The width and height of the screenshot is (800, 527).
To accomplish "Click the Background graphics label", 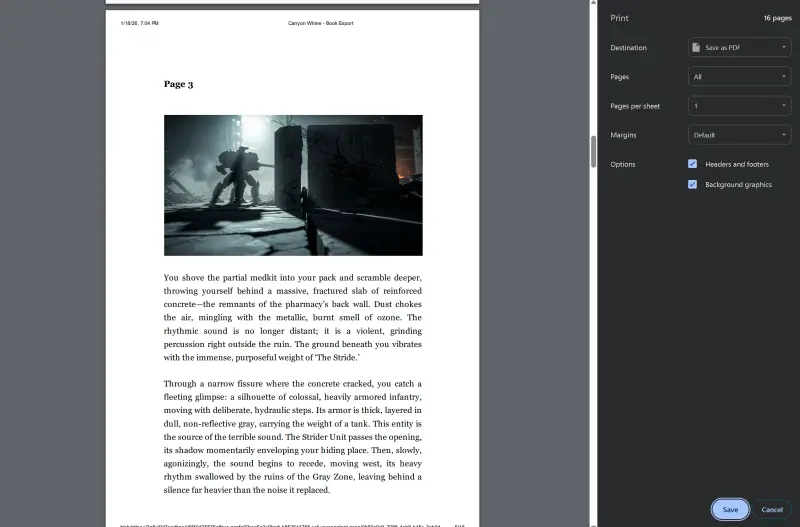I will pos(738,185).
